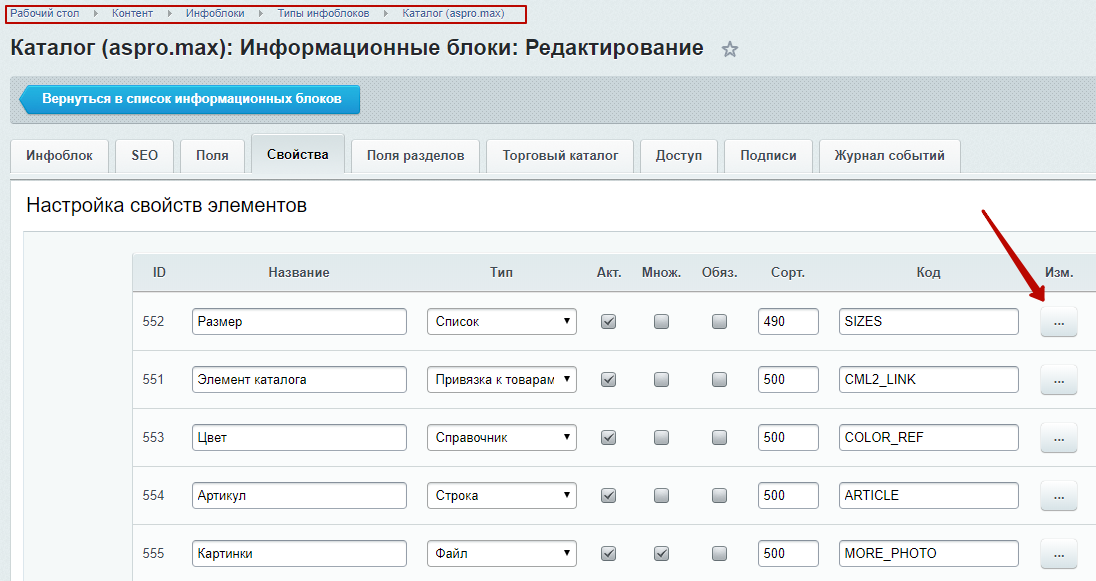Open type dropdown showing Список
This screenshot has height=581, width=1096.
pos(502,322)
